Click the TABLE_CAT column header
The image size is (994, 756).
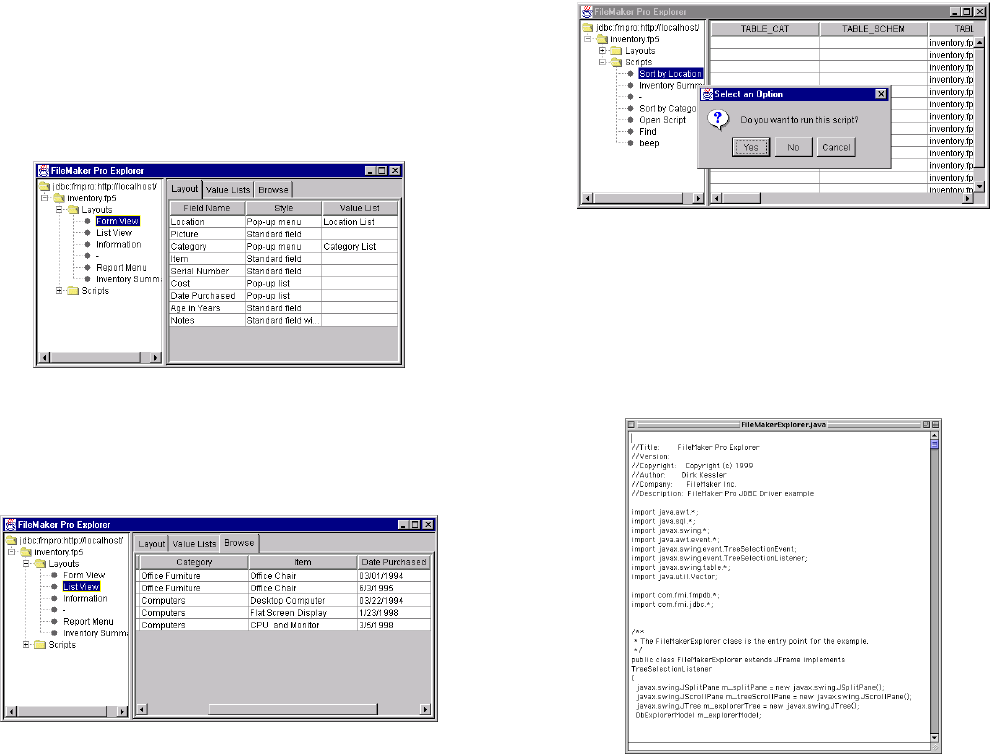coord(765,29)
